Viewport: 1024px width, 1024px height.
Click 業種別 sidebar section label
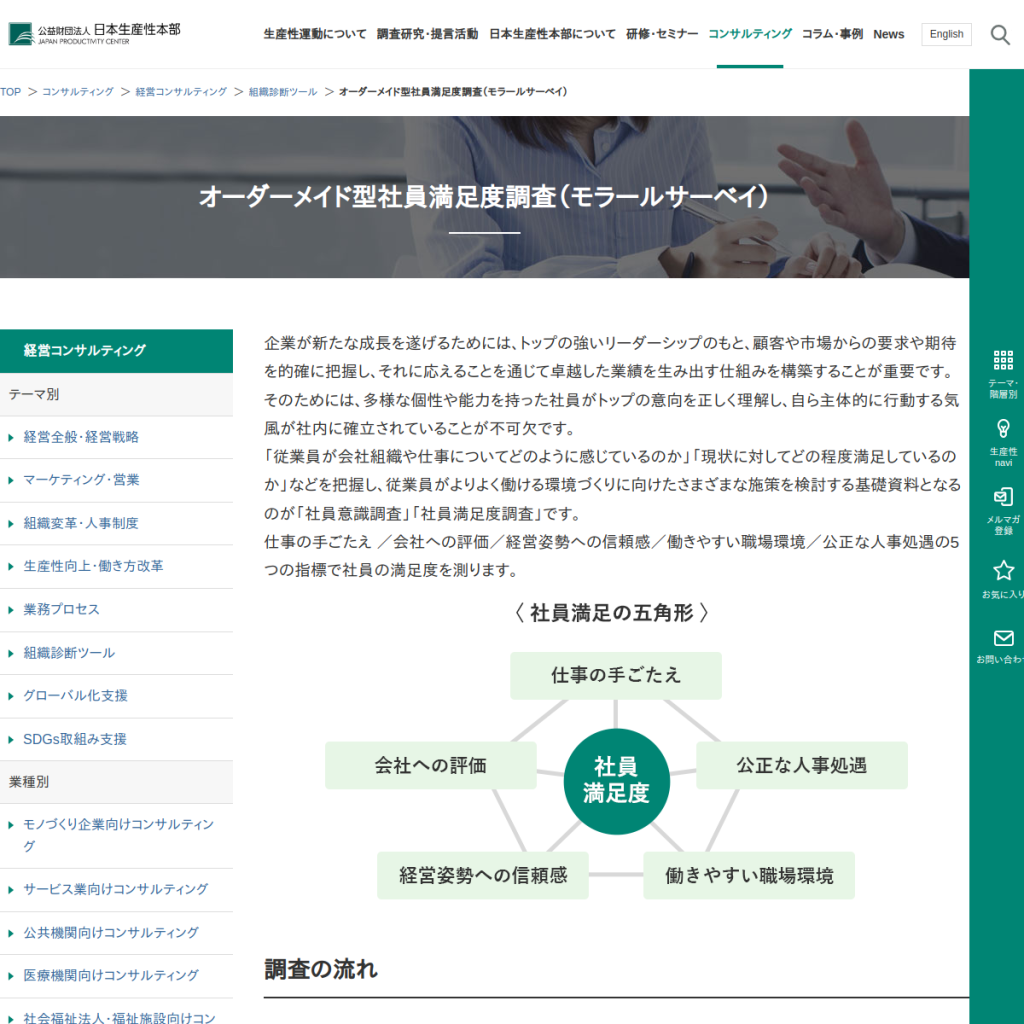29,782
